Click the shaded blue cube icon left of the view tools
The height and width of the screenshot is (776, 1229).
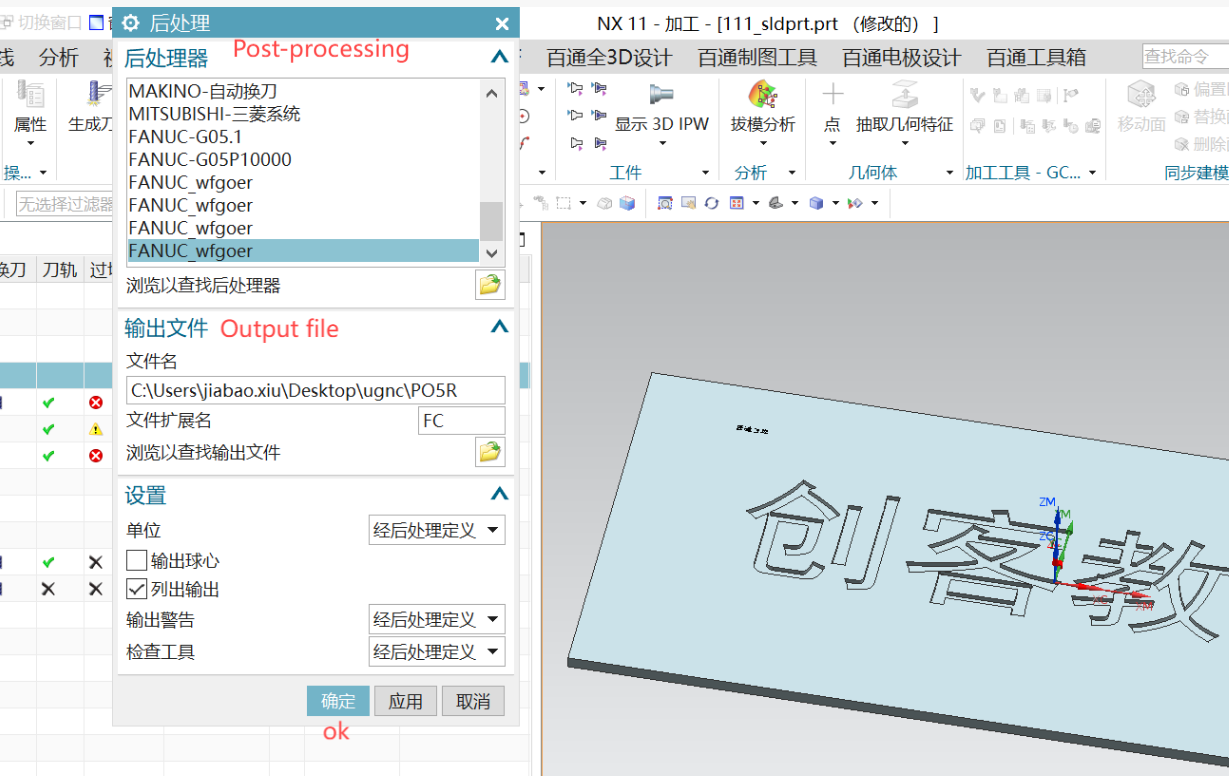(x=627, y=203)
